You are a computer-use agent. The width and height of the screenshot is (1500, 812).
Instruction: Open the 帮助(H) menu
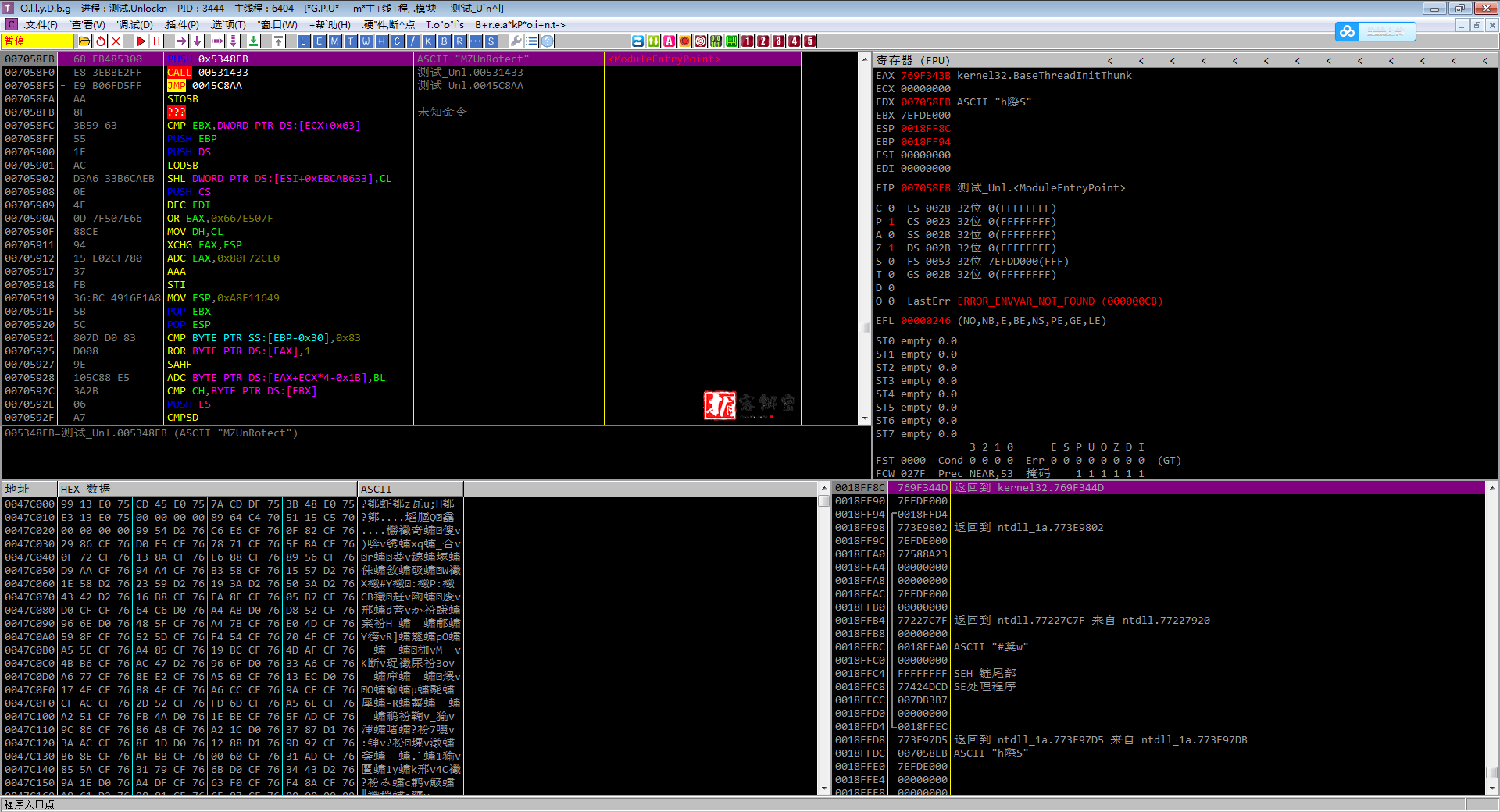click(330, 25)
